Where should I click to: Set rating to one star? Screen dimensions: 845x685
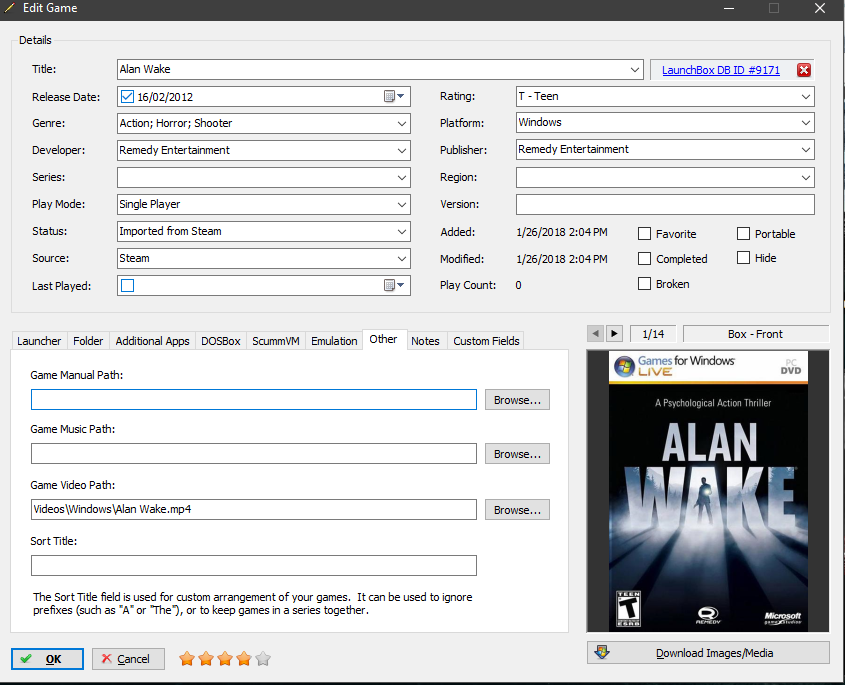pyautogui.click(x=187, y=659)
